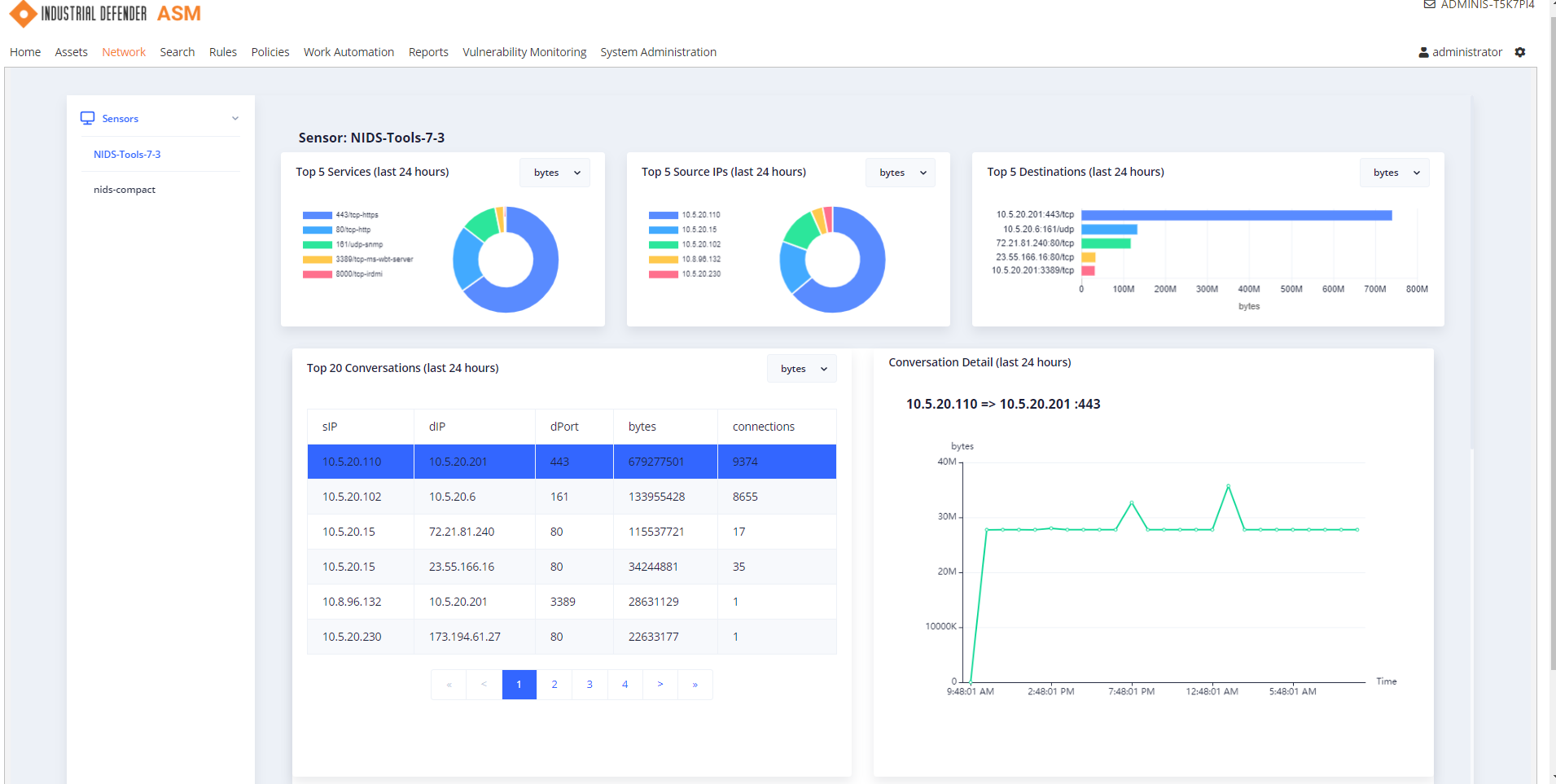
Task: Toggle the 80/tcp-http legend swatch
Action: 318,230
